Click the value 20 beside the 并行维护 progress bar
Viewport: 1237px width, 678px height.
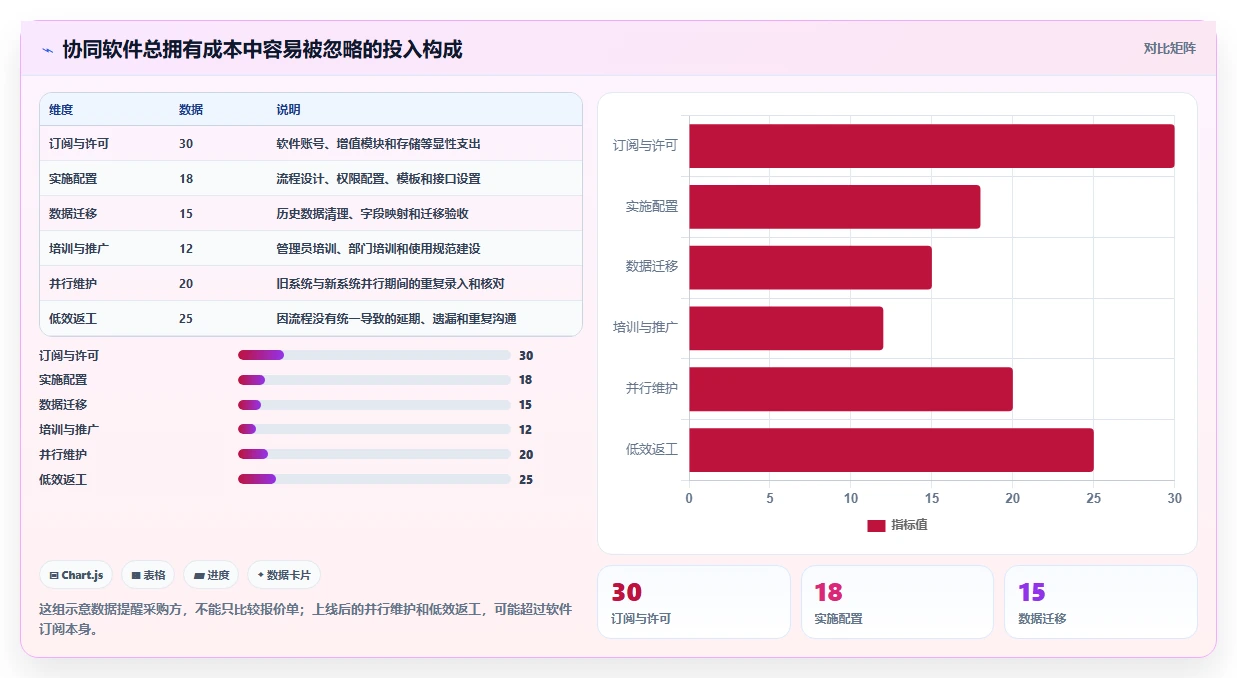click(525, 454)
